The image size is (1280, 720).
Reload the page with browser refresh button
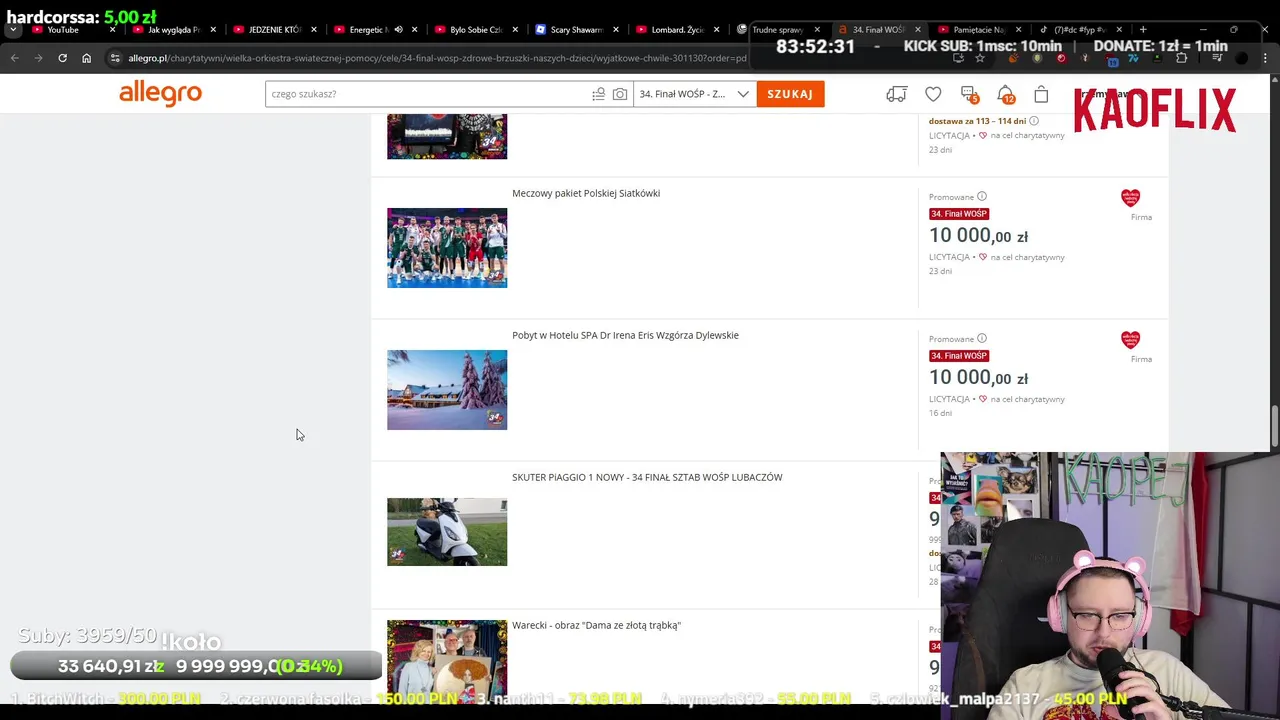tap(62, 58)
